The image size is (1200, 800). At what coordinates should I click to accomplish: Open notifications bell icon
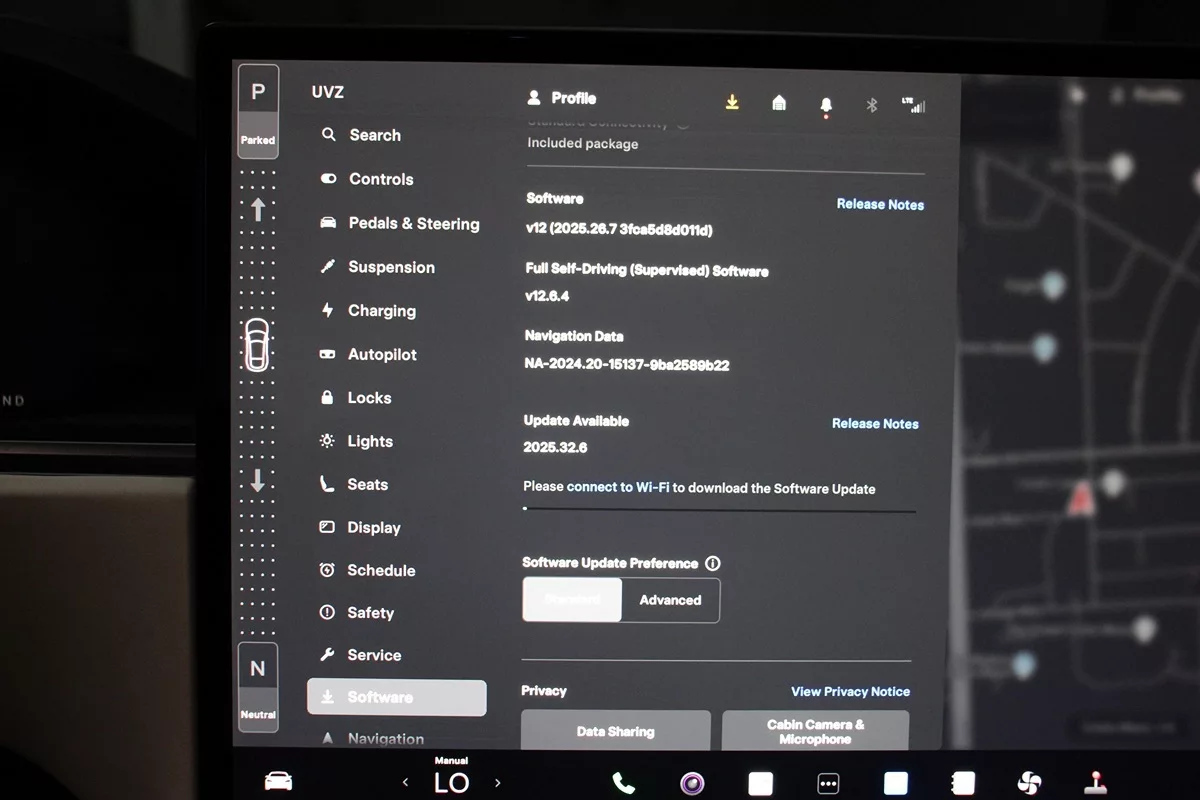click(x=826, y=105)
